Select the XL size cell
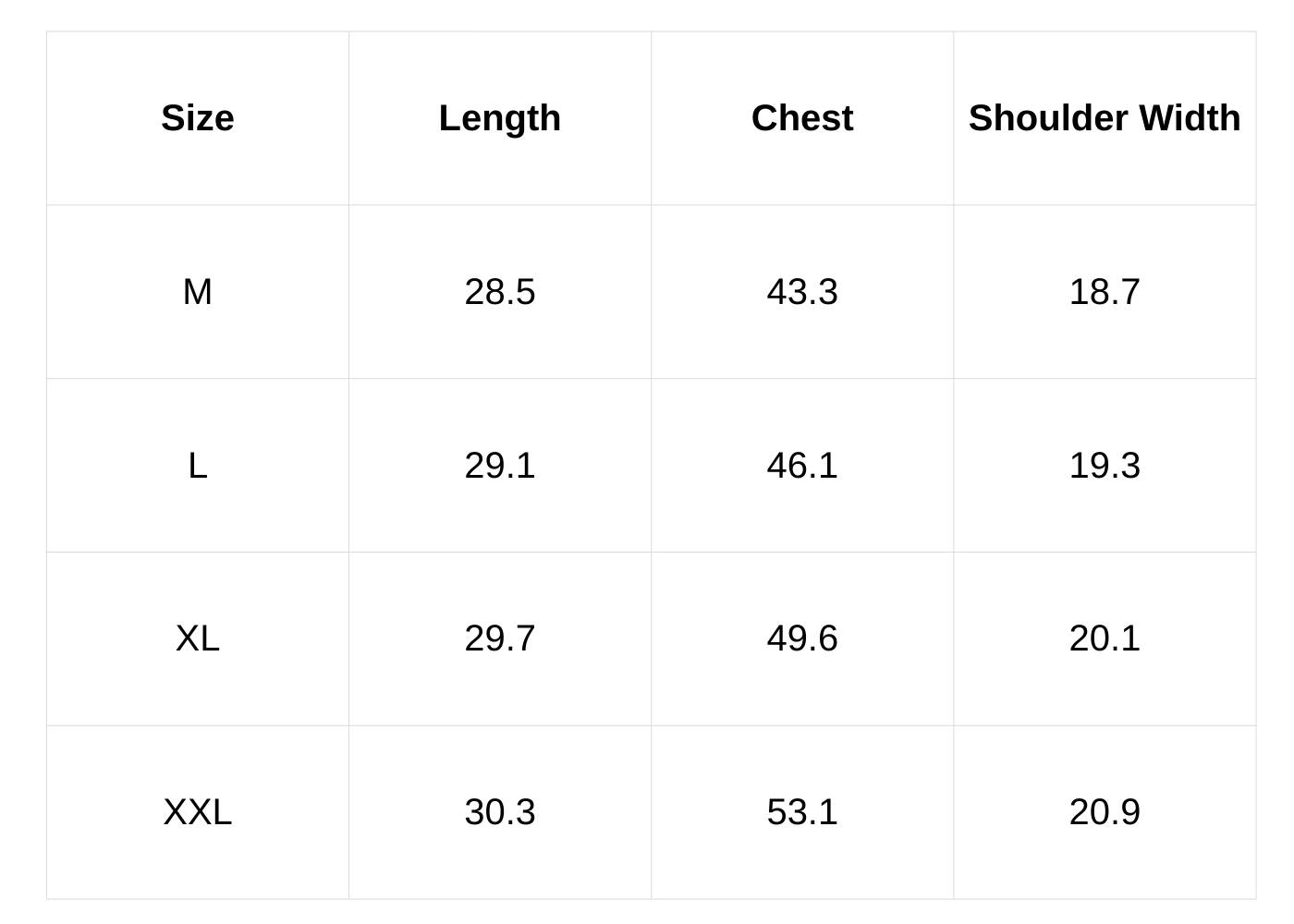This screenshot has width=1294, height=924. pos(197,638)
